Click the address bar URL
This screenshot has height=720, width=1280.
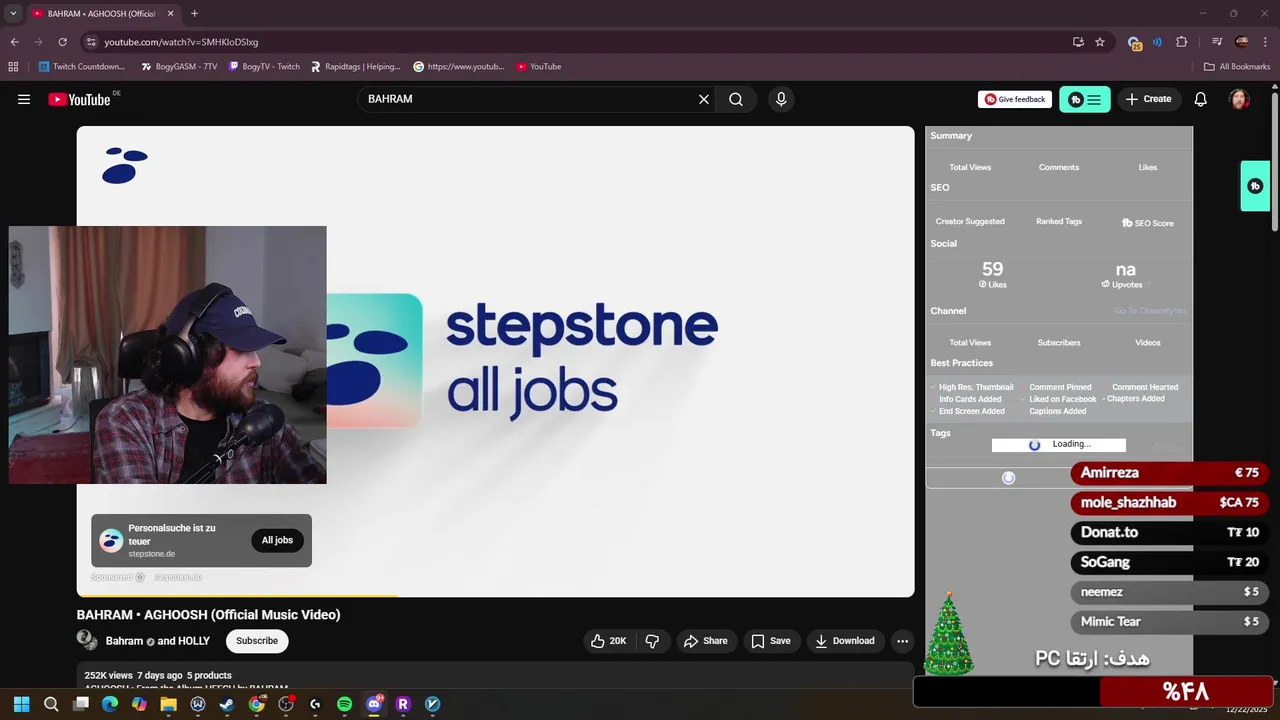181,42
